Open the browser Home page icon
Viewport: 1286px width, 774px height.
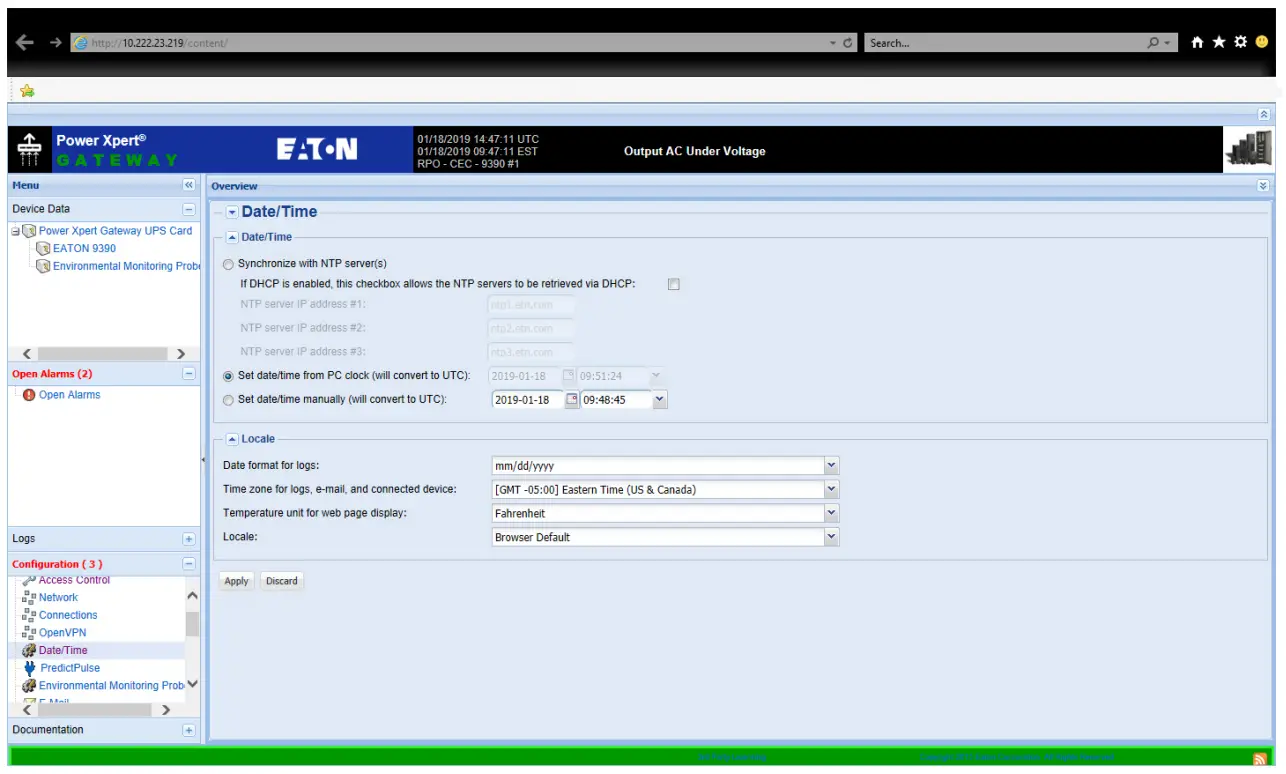(x=1198, y=42)
